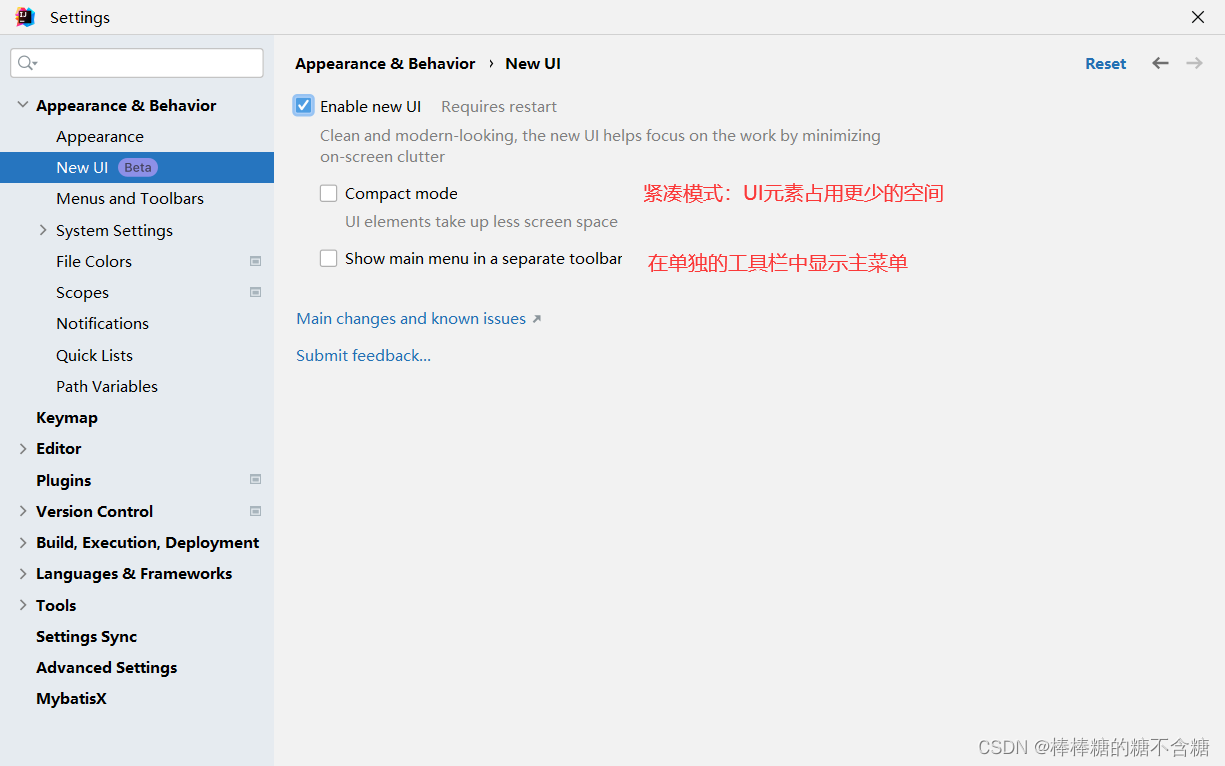Screen dimensions: 1225x766
Task: Open the File Colors settings page
Action: click(x=94, y=261)
